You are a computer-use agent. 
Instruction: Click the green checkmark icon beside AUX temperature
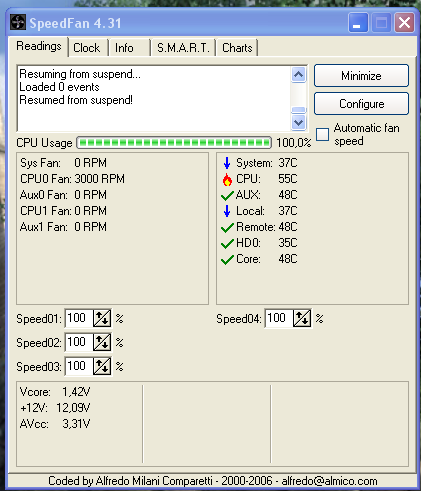(x=227, y=195)
